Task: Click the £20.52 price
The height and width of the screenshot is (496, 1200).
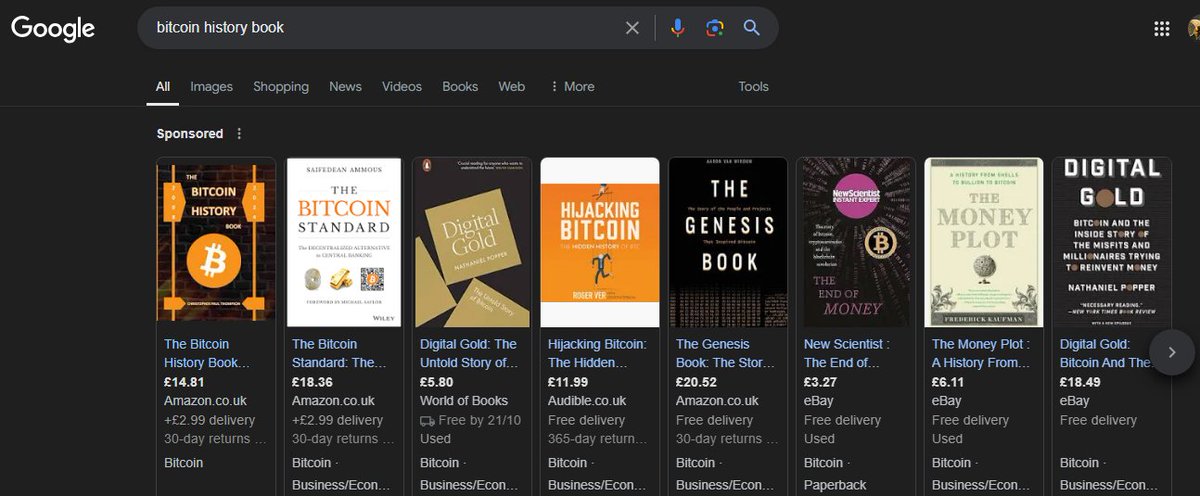Action: [x=696, y=382]
